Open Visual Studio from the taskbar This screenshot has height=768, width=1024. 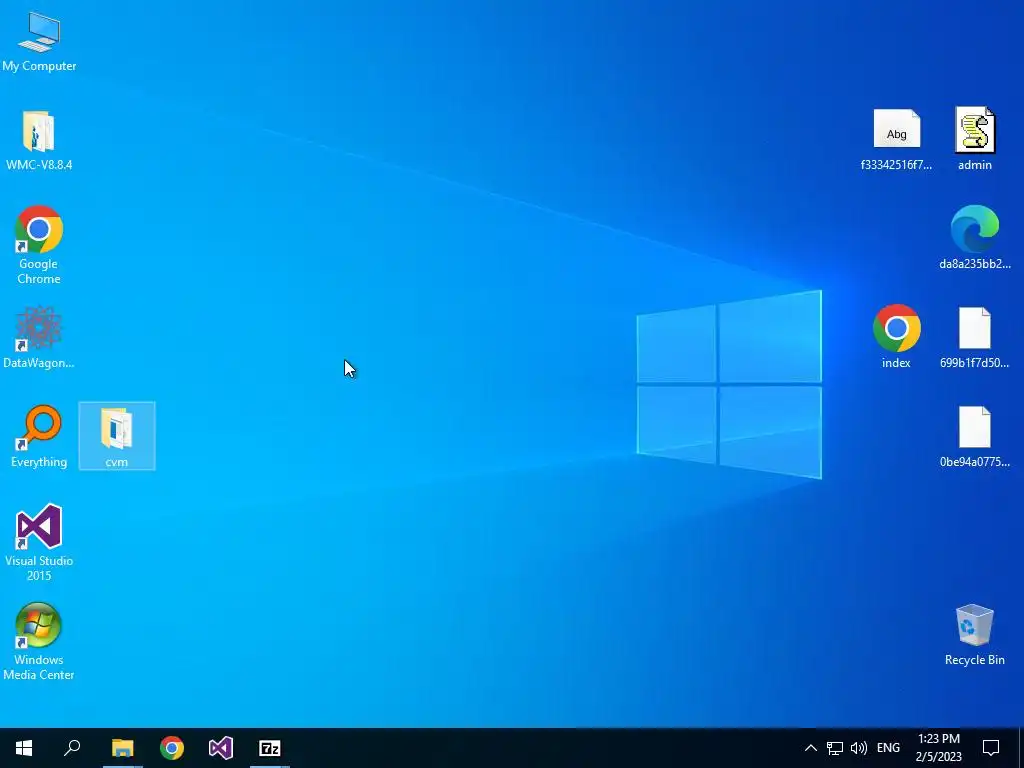221,748
